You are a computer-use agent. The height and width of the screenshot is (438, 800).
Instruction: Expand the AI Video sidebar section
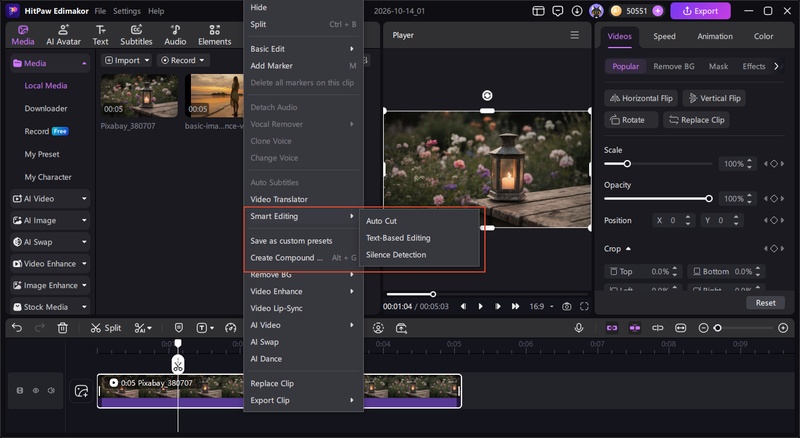coord(50,199)
